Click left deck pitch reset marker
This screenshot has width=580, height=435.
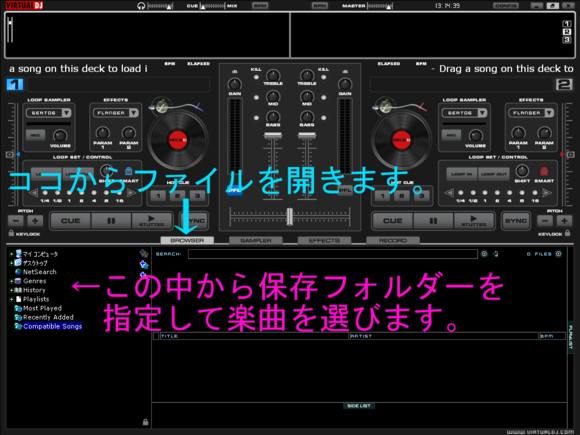(x=10, y=154)
